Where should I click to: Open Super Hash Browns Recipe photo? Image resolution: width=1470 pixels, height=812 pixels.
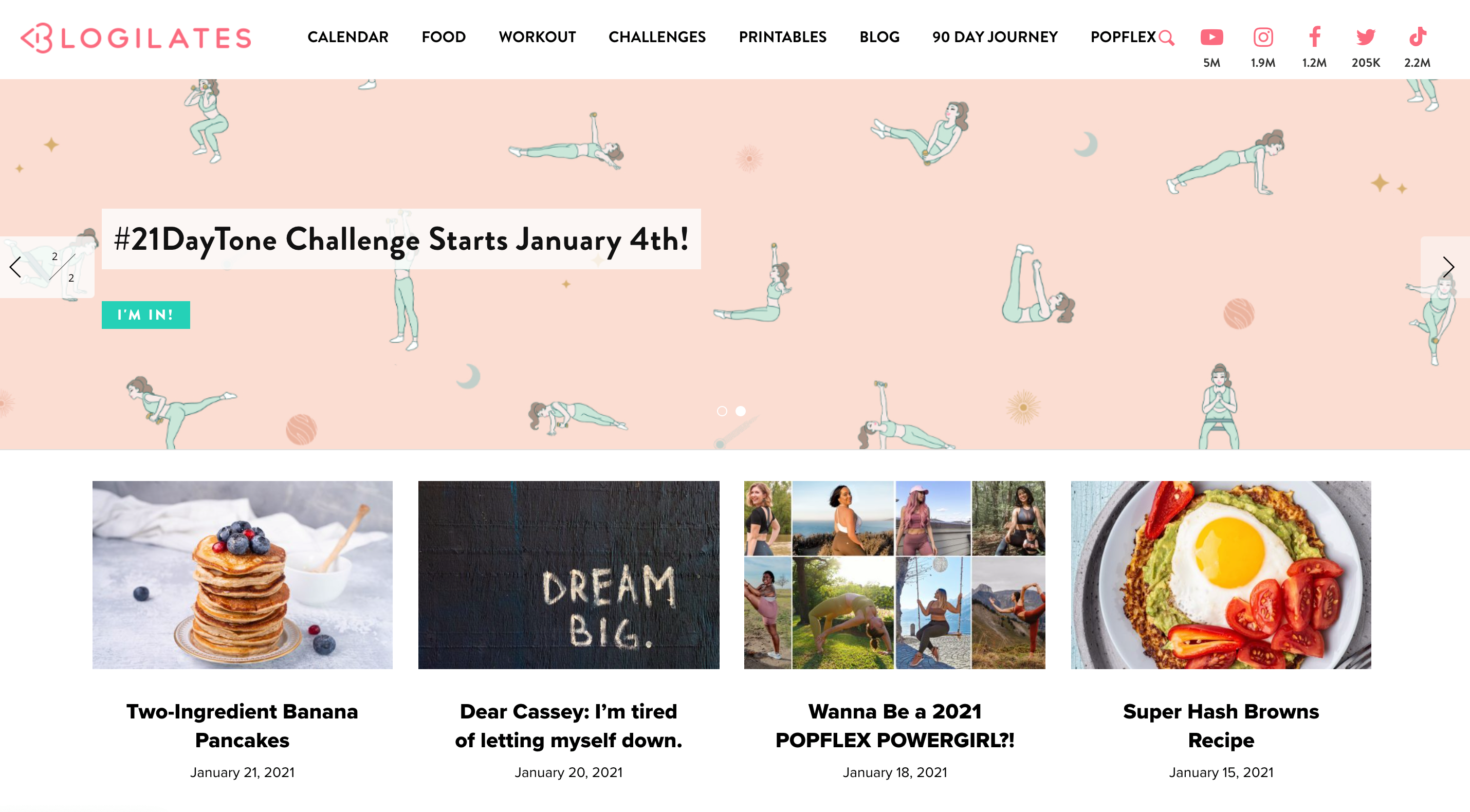1221,575
